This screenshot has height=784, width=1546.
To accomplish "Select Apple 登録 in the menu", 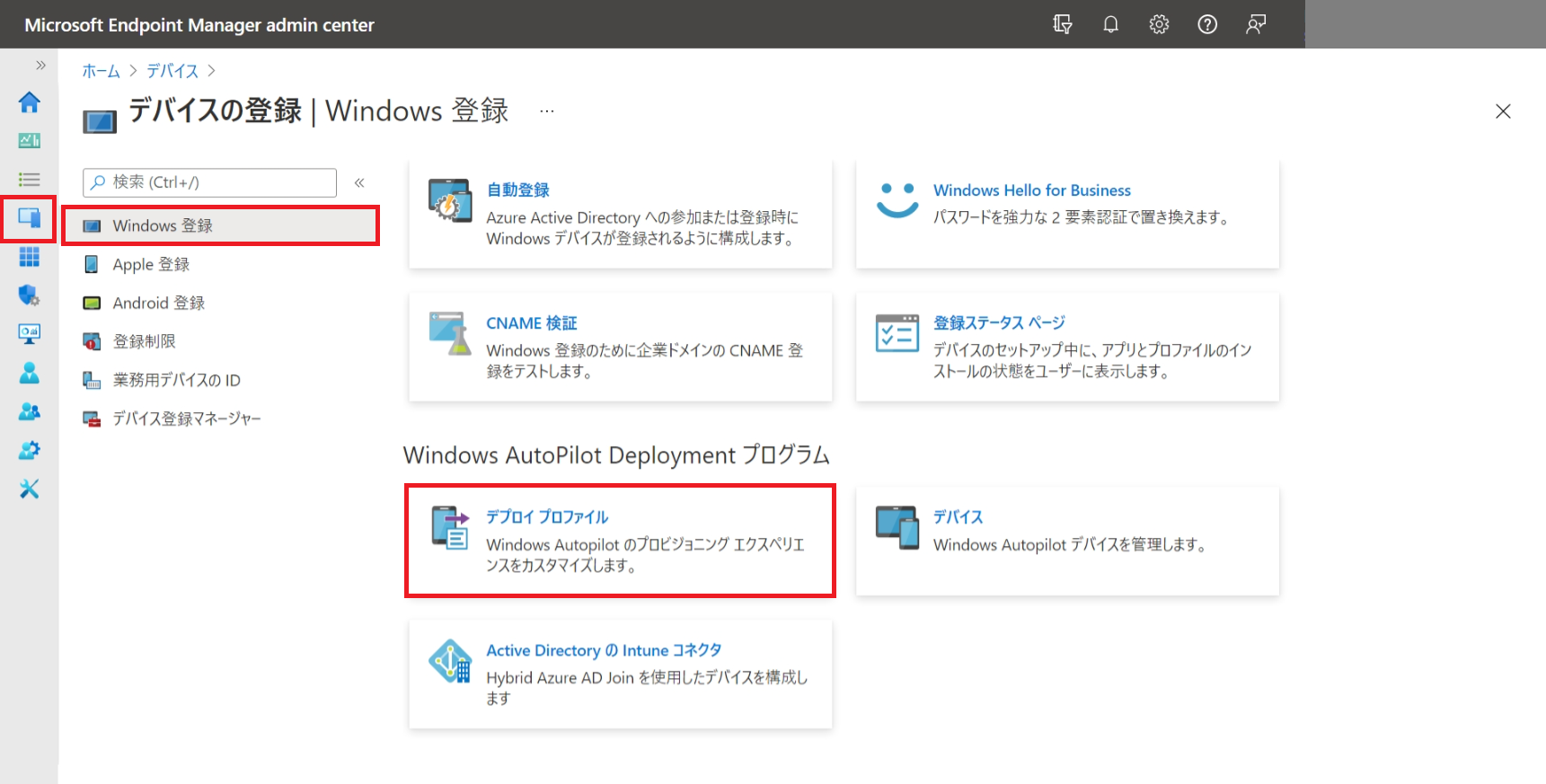I will click(x=151, y=264).
